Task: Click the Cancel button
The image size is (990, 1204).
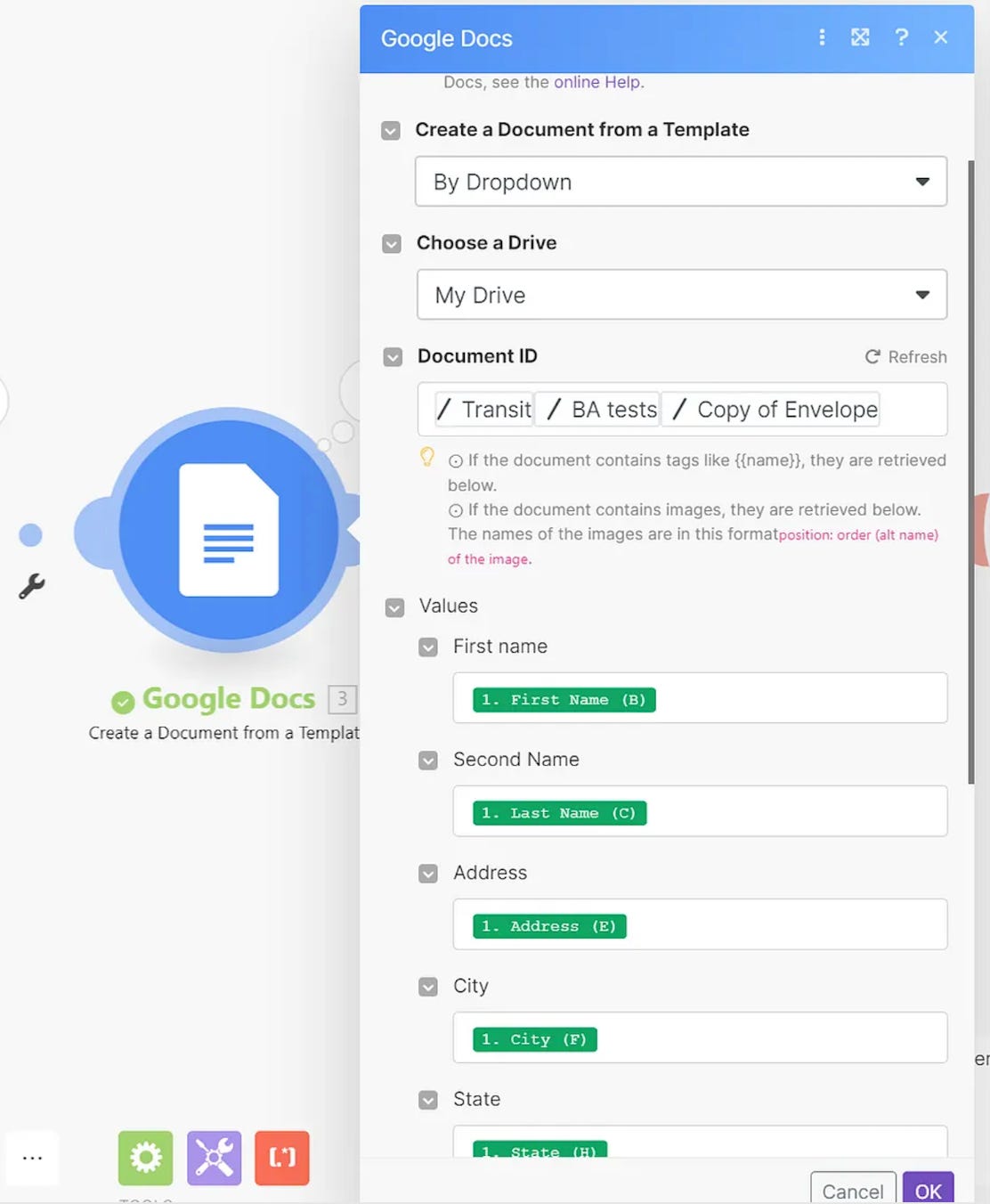Action: pos(853,1190)
